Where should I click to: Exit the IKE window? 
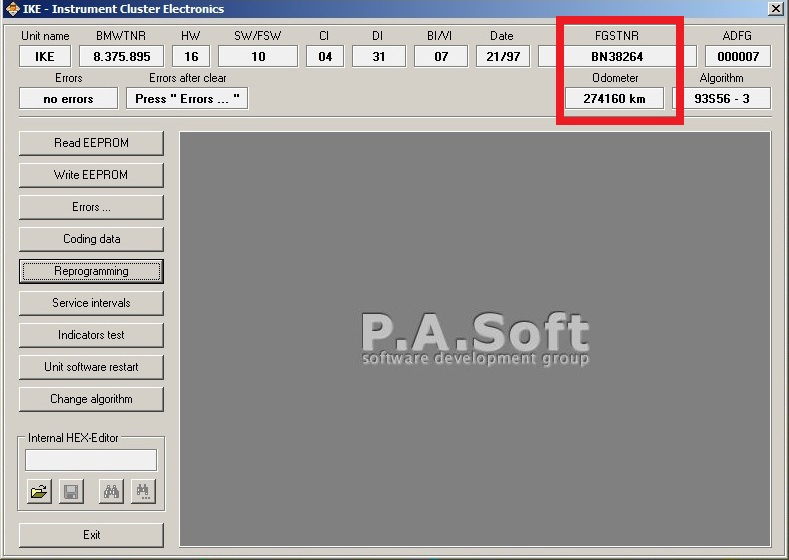pyautogui.click(x=91, y=535)
